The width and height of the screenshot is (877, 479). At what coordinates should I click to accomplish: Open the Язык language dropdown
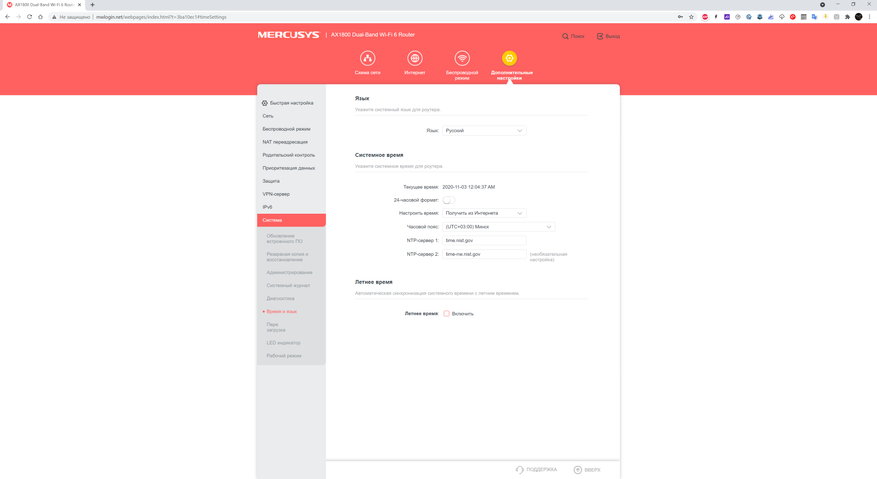pos(484,131)
